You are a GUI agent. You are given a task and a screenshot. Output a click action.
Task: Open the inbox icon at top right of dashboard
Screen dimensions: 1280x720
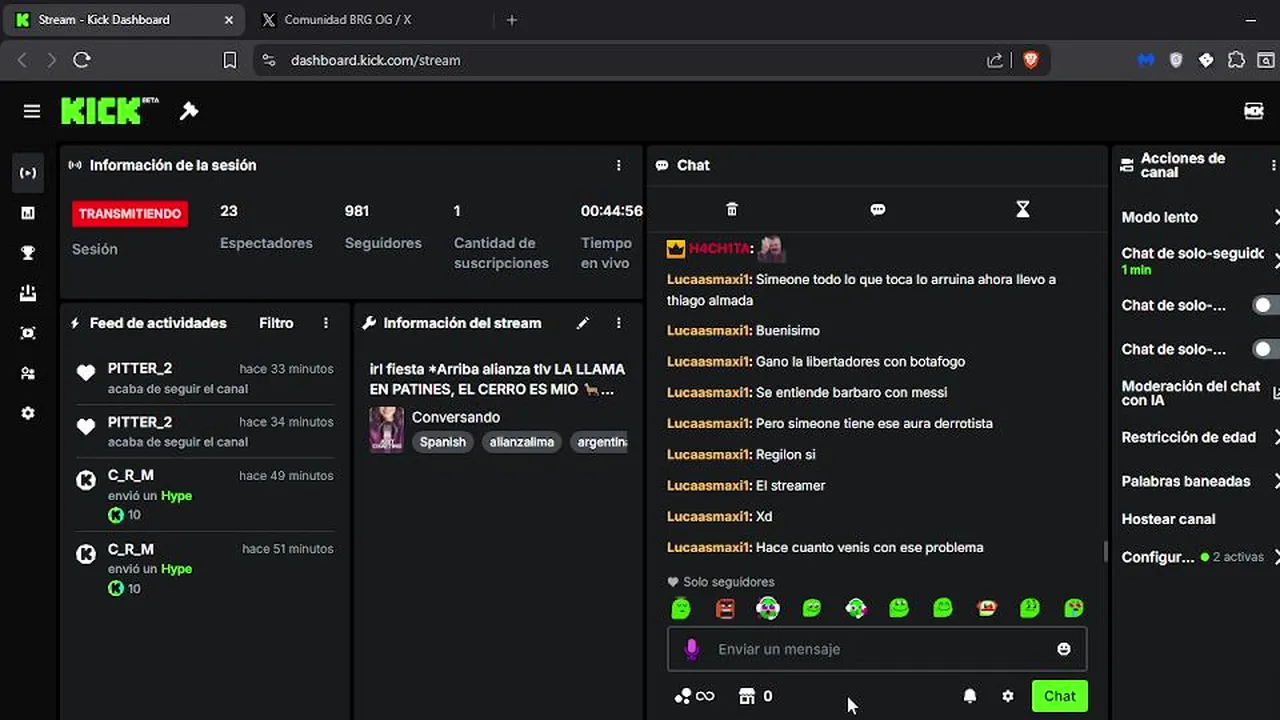(x=1253, y=111)
